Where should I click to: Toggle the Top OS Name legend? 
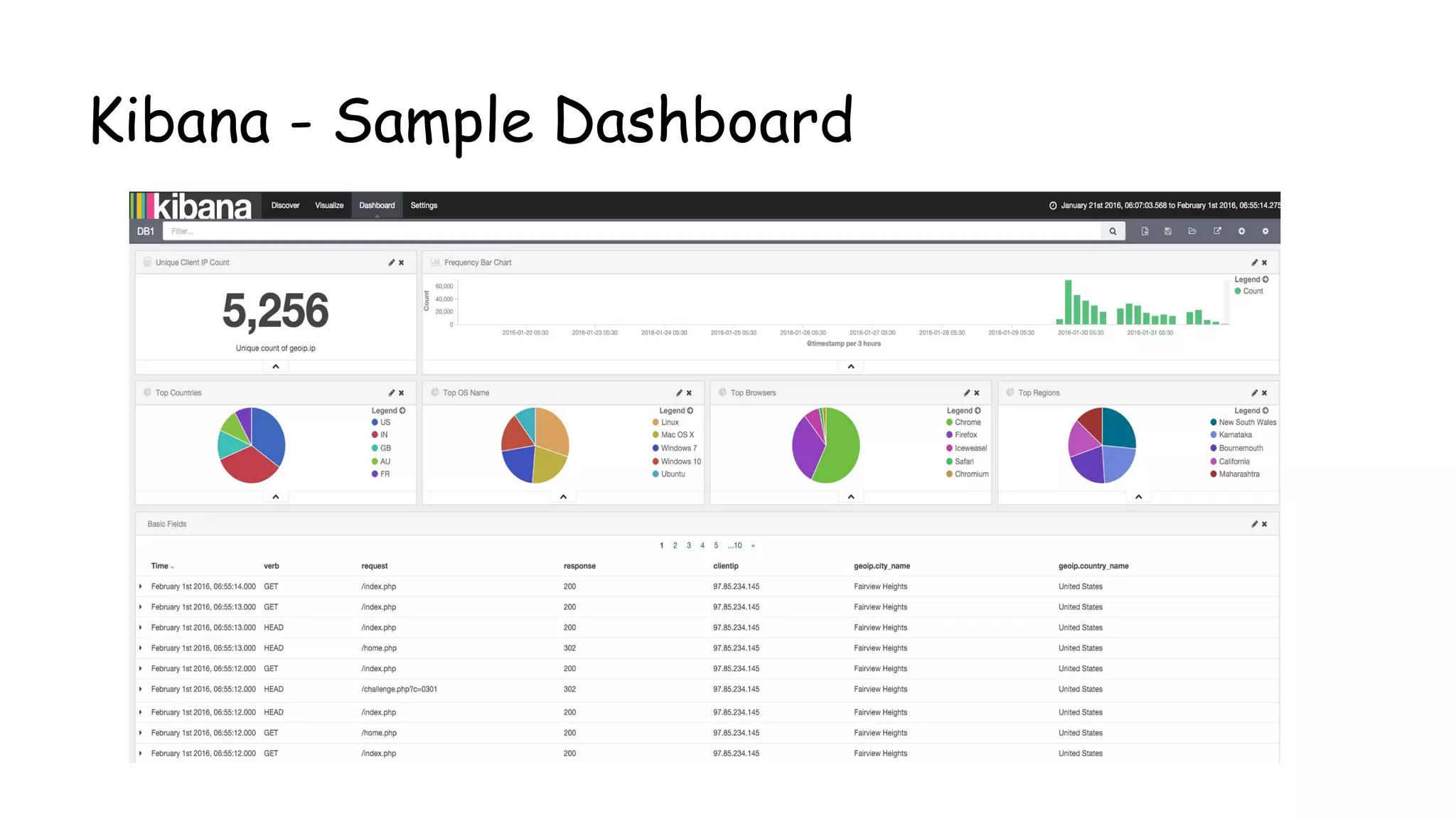point(675,411)
